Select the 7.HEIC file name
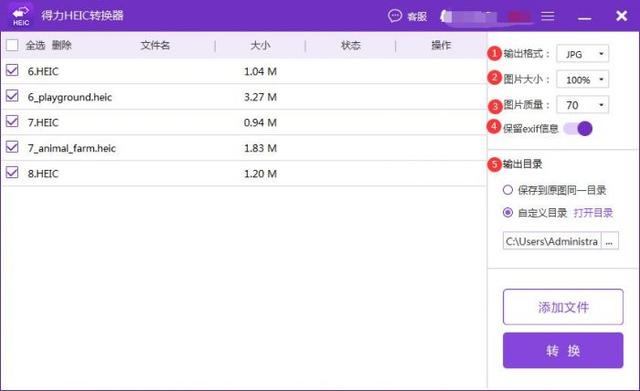Screen dimensions: 640x391 coord(43,122)
